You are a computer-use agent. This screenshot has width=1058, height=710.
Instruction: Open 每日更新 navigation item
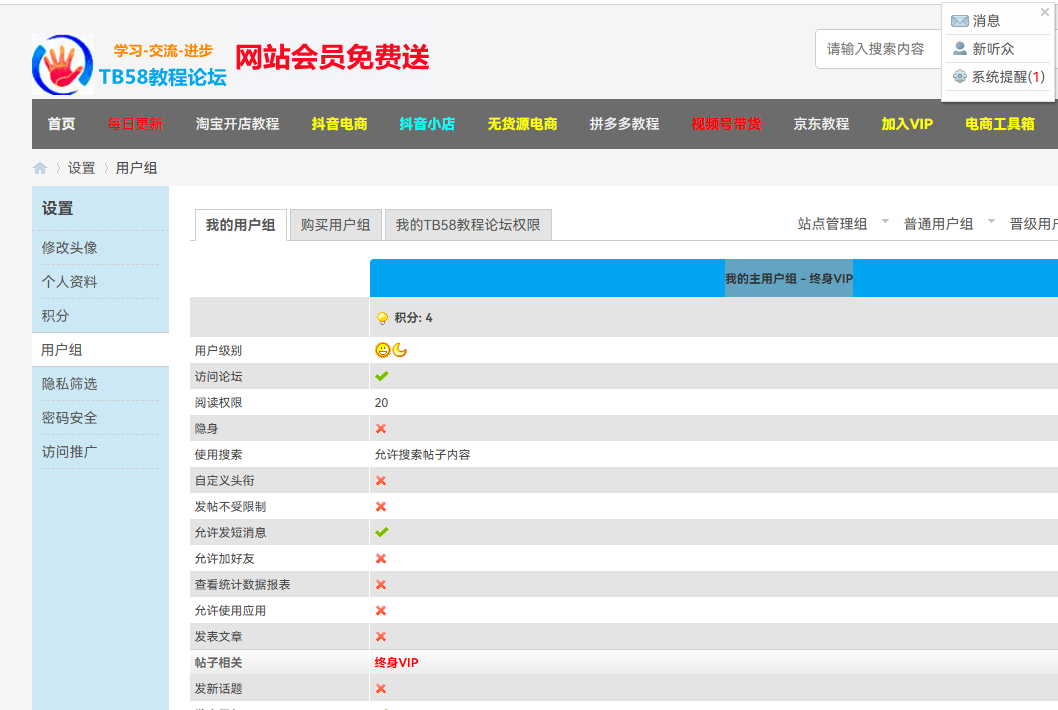pyautogui.click(x=136, y=124)
